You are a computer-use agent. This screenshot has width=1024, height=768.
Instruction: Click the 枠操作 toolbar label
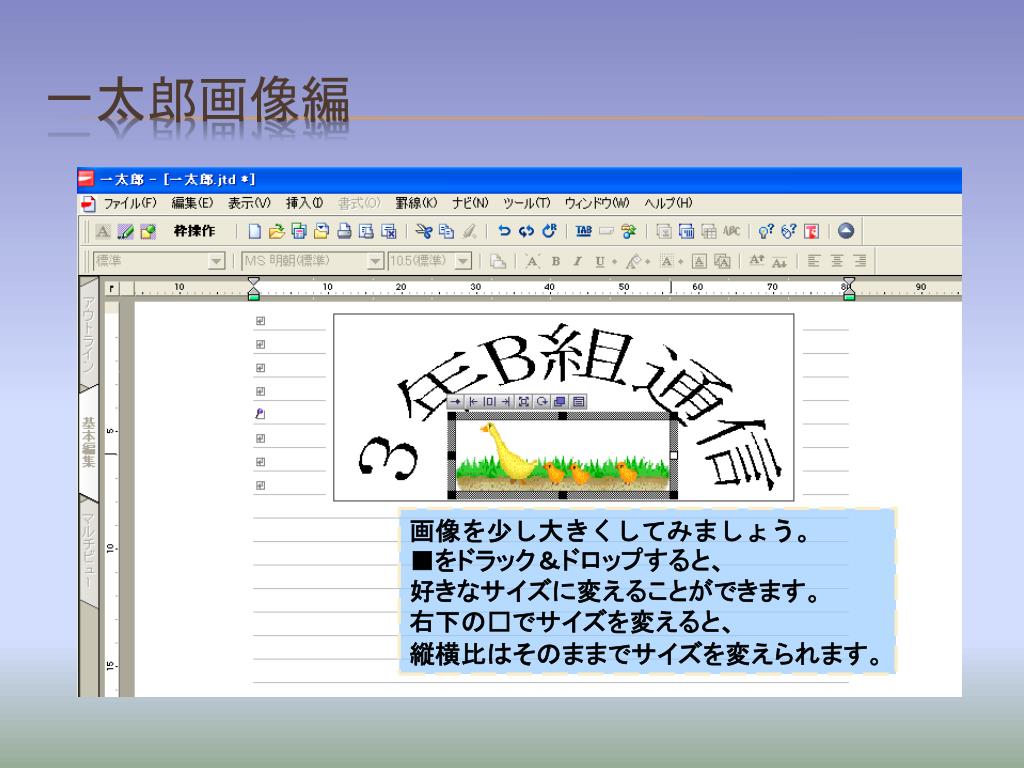194,231
